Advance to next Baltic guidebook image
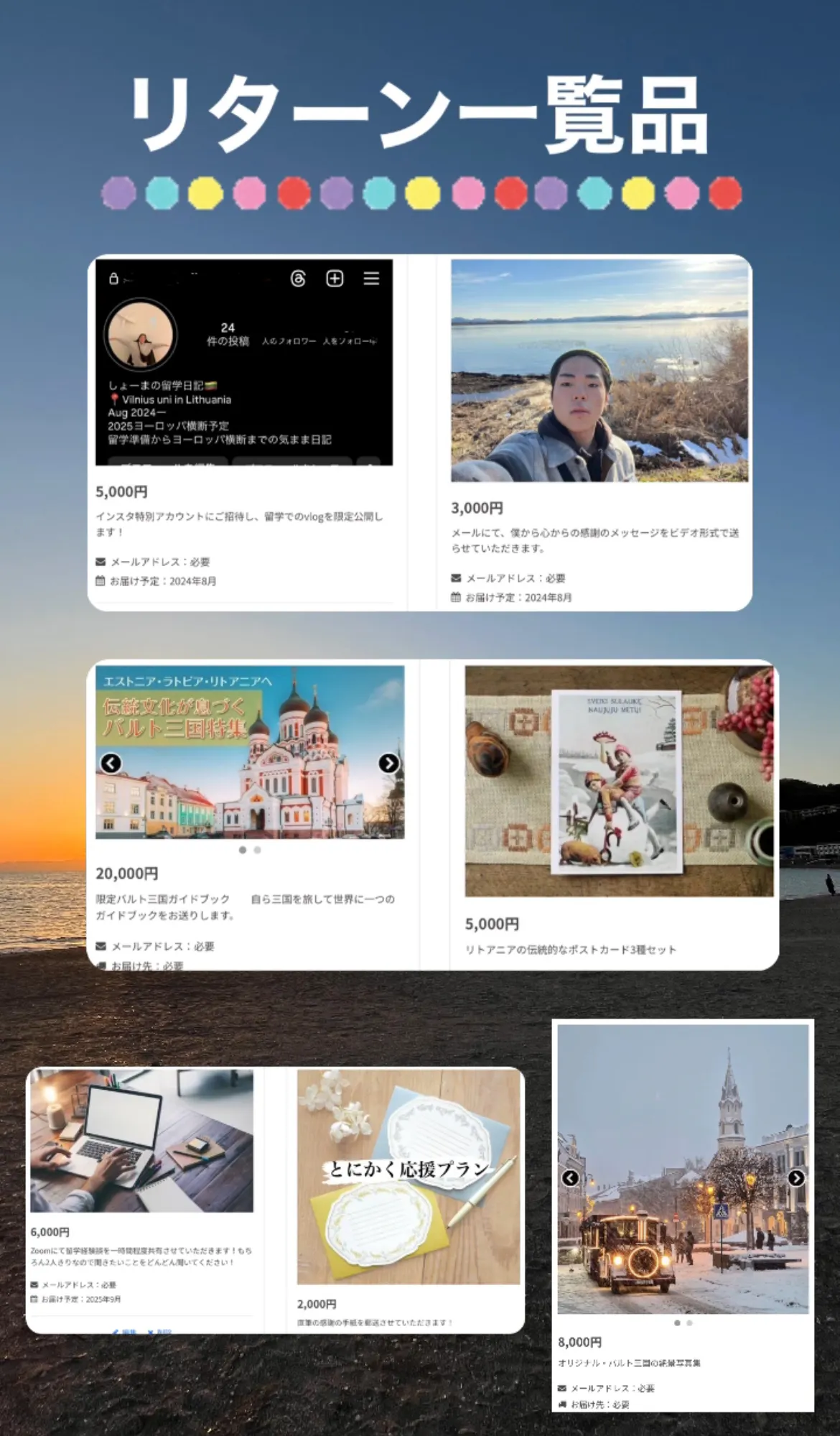840x1436 pixels. (x=388, y=763)
